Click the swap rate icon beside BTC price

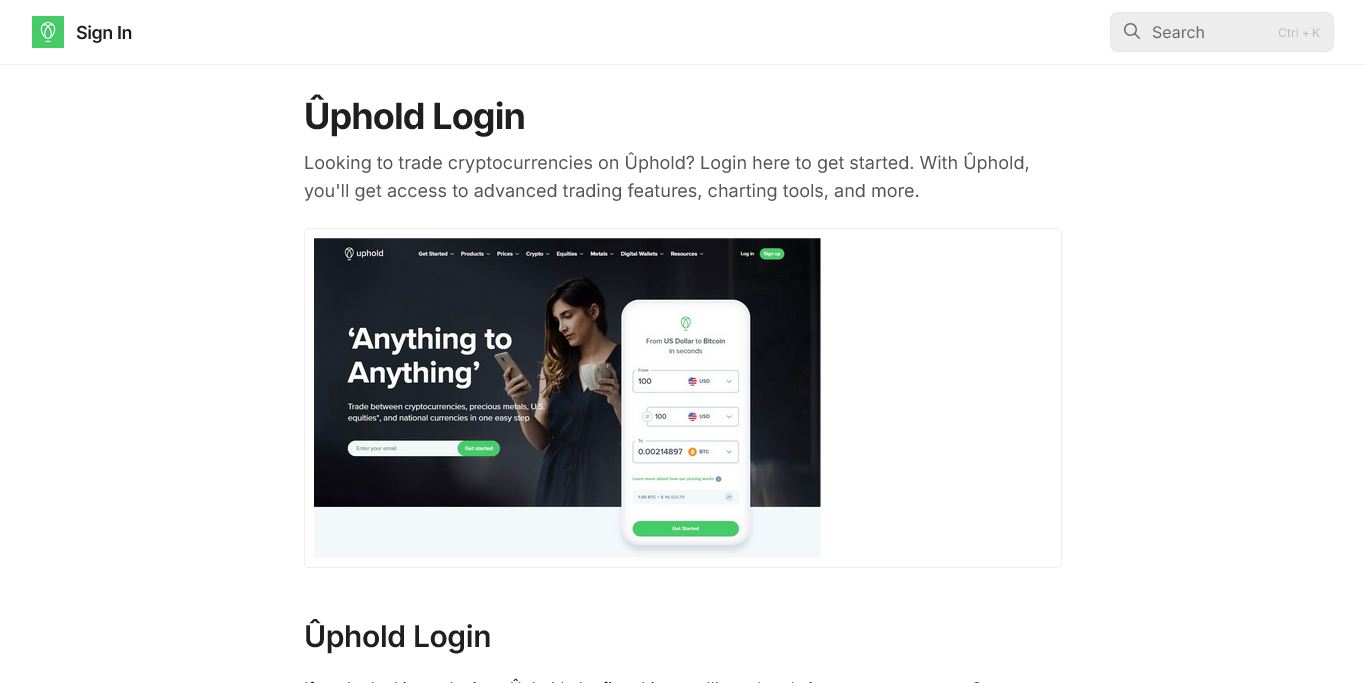tap(729, 497)
